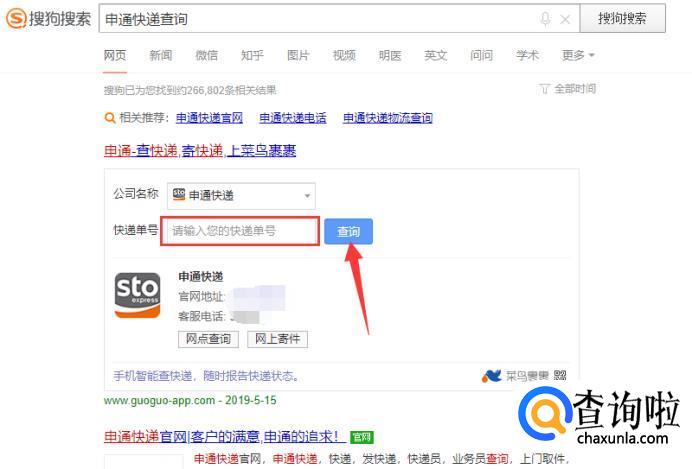Click the 网上寄件 button
The width and height of the screenshot is (692, 469).
[278, 339]
